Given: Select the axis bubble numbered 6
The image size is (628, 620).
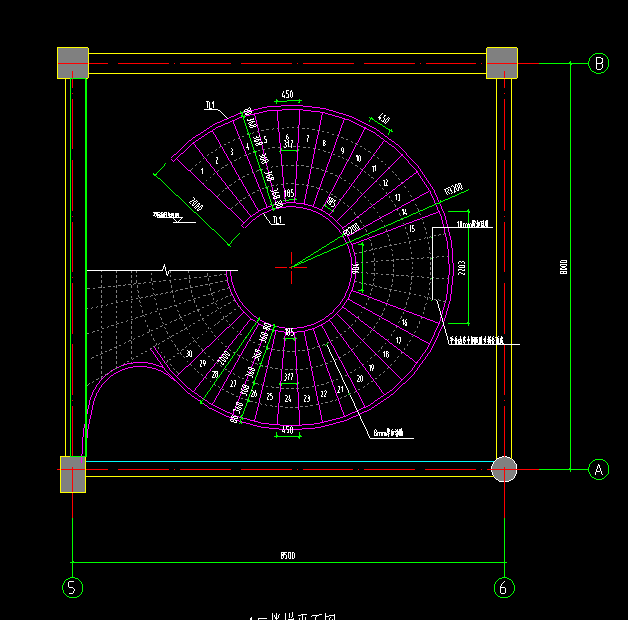Looking at the screenshot, I should click(x=505, y=588).
